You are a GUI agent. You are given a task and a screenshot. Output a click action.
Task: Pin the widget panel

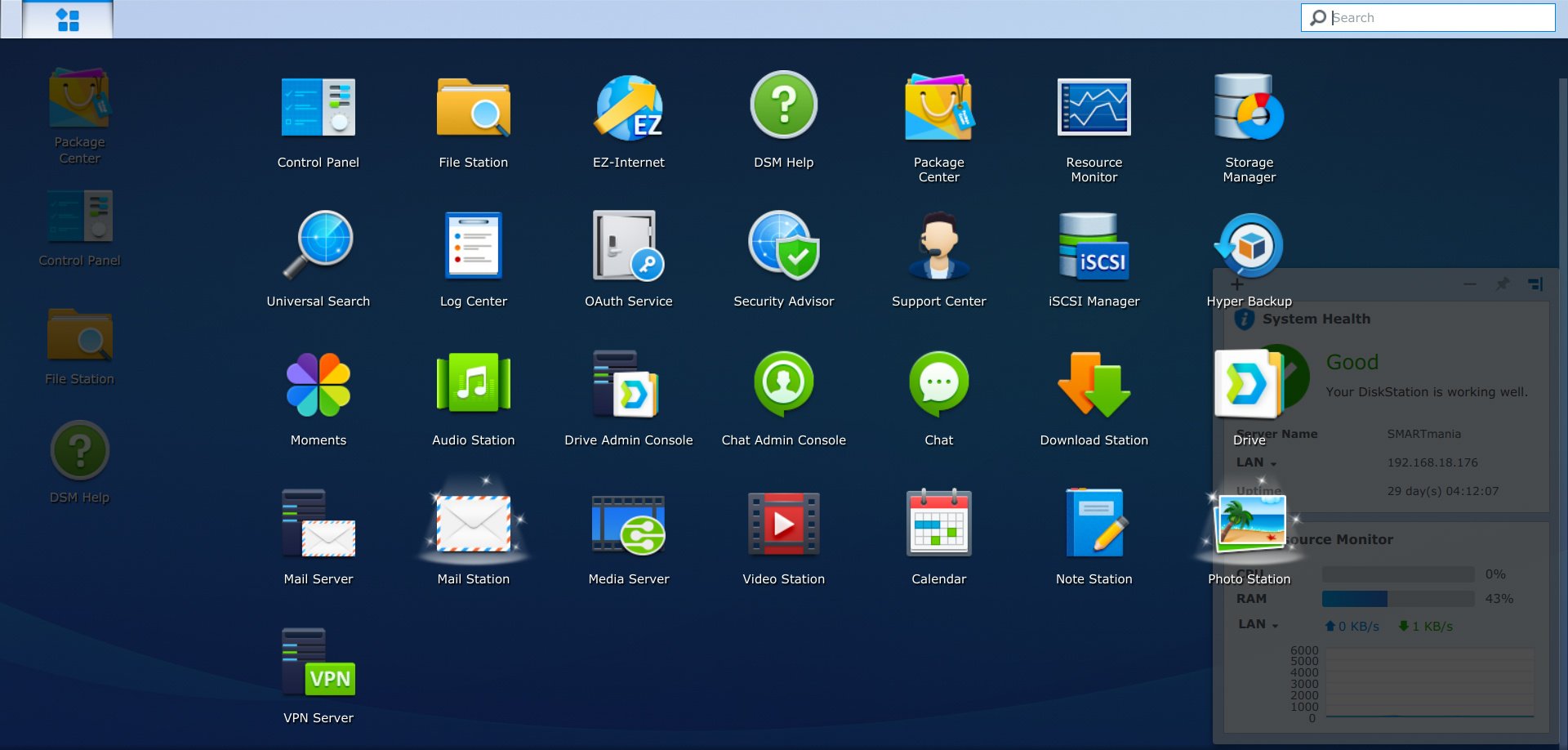tap(1502, 283)
